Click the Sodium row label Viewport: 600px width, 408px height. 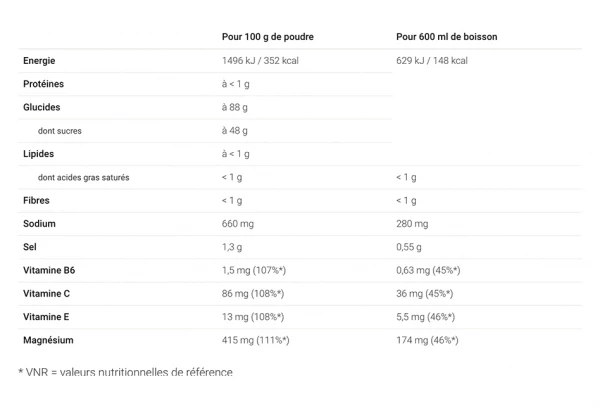38,224
